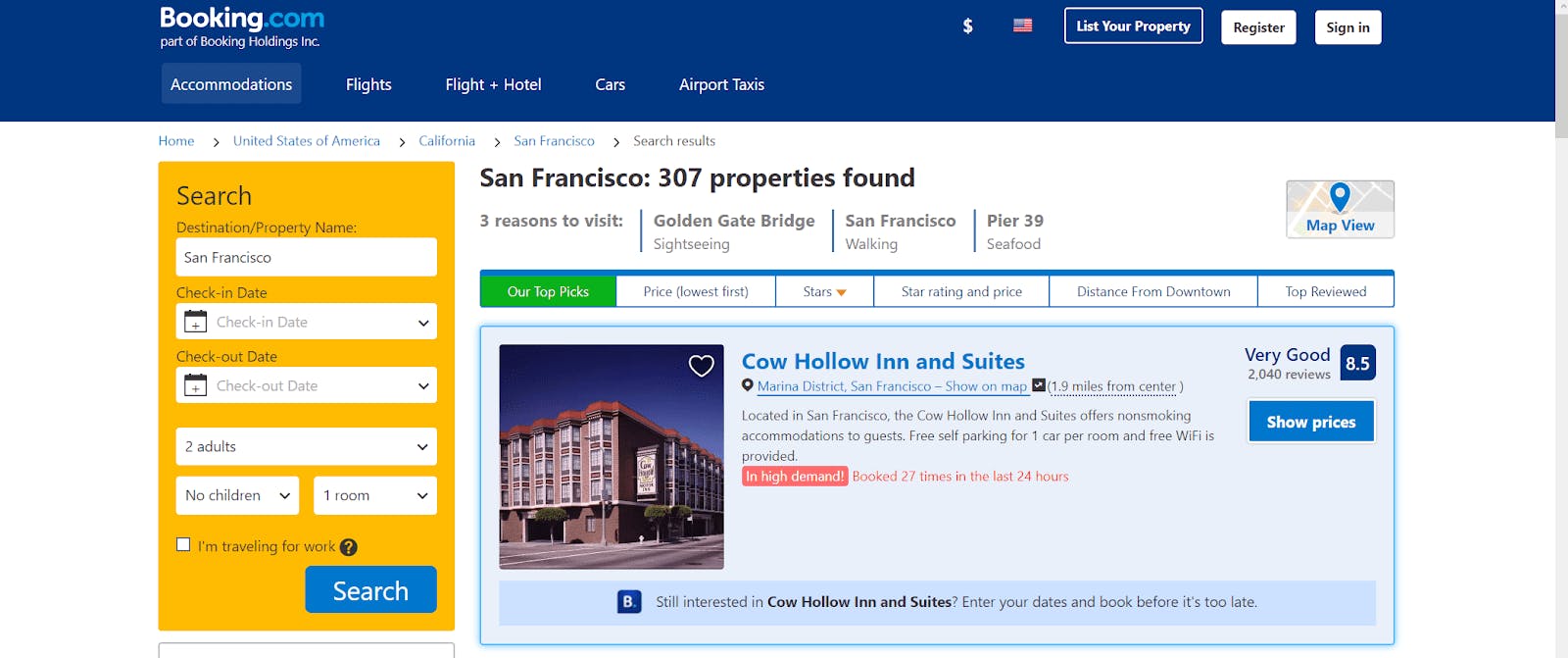Open the 1 room dropdown
The width and height of the screenshot is (1568, 658).
[x=375, y=495]
